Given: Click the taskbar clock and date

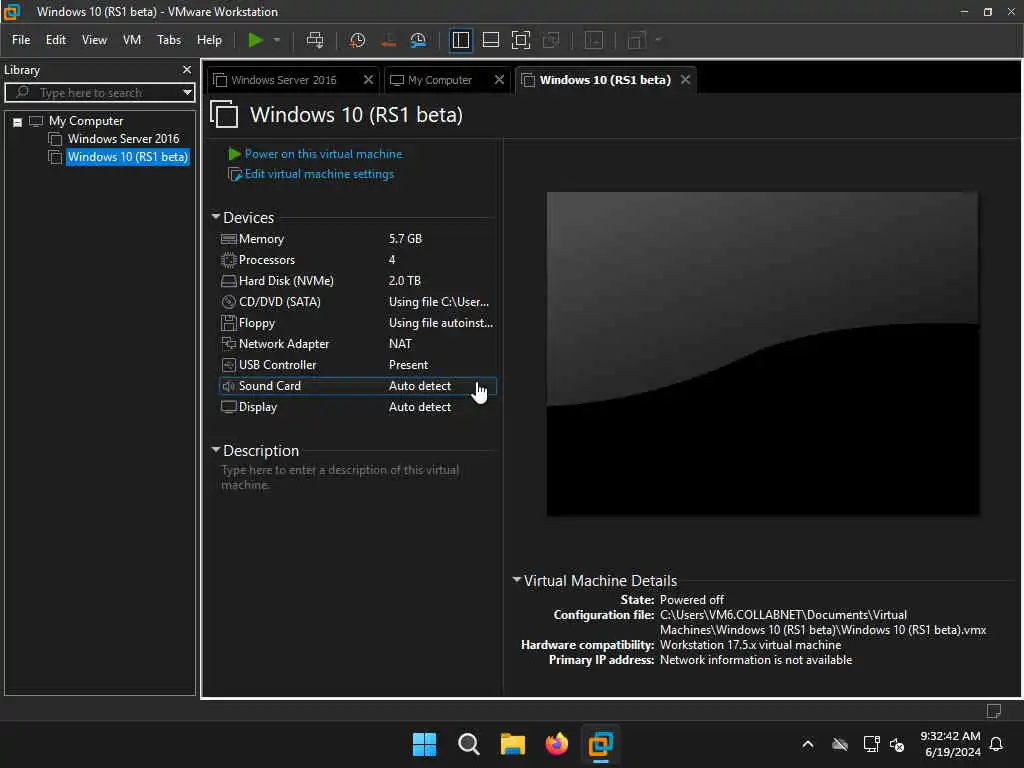Looking at the screenshot, I should pos(951,744).
